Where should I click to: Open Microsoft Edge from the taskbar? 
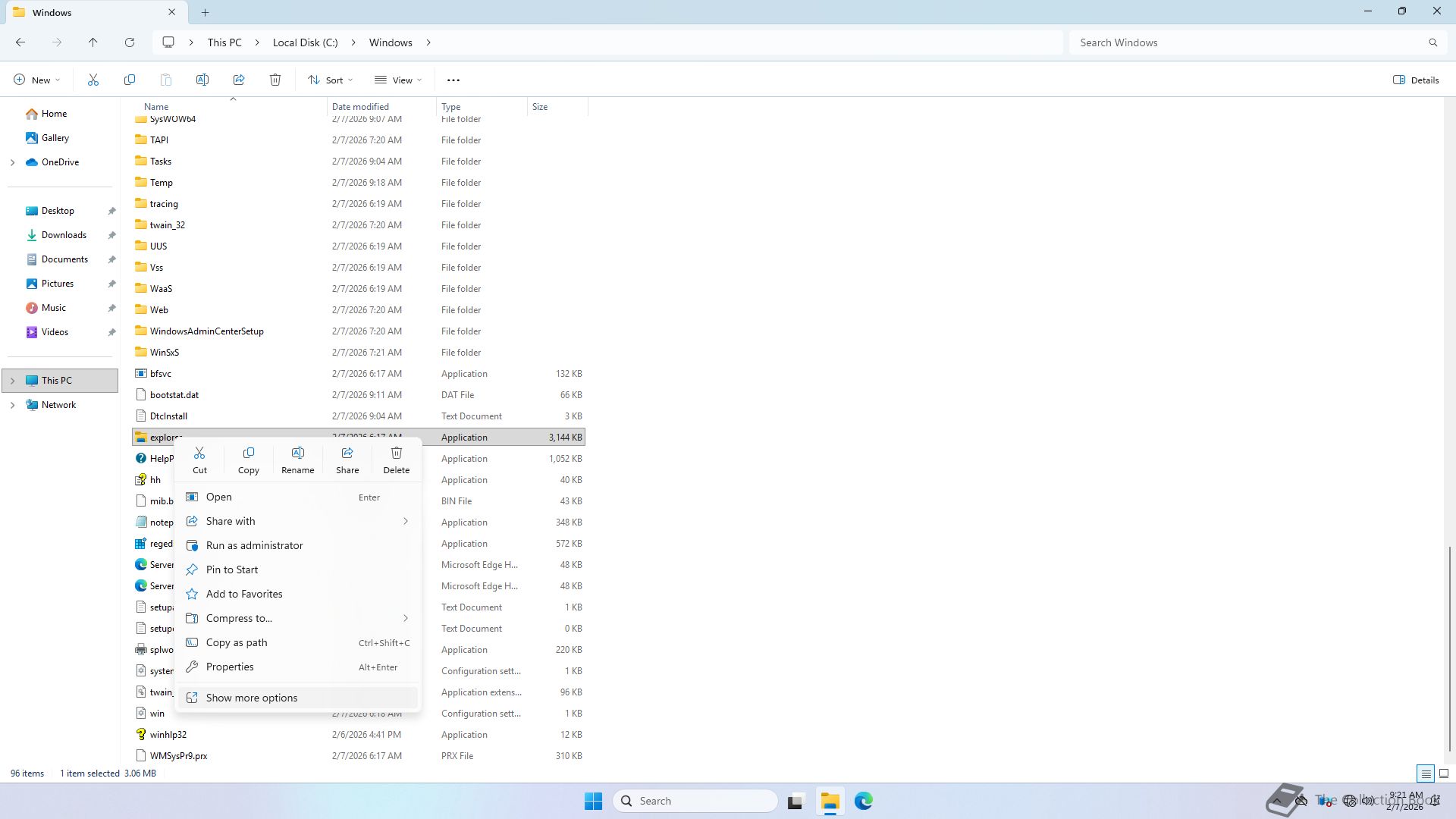coord(863,801)
